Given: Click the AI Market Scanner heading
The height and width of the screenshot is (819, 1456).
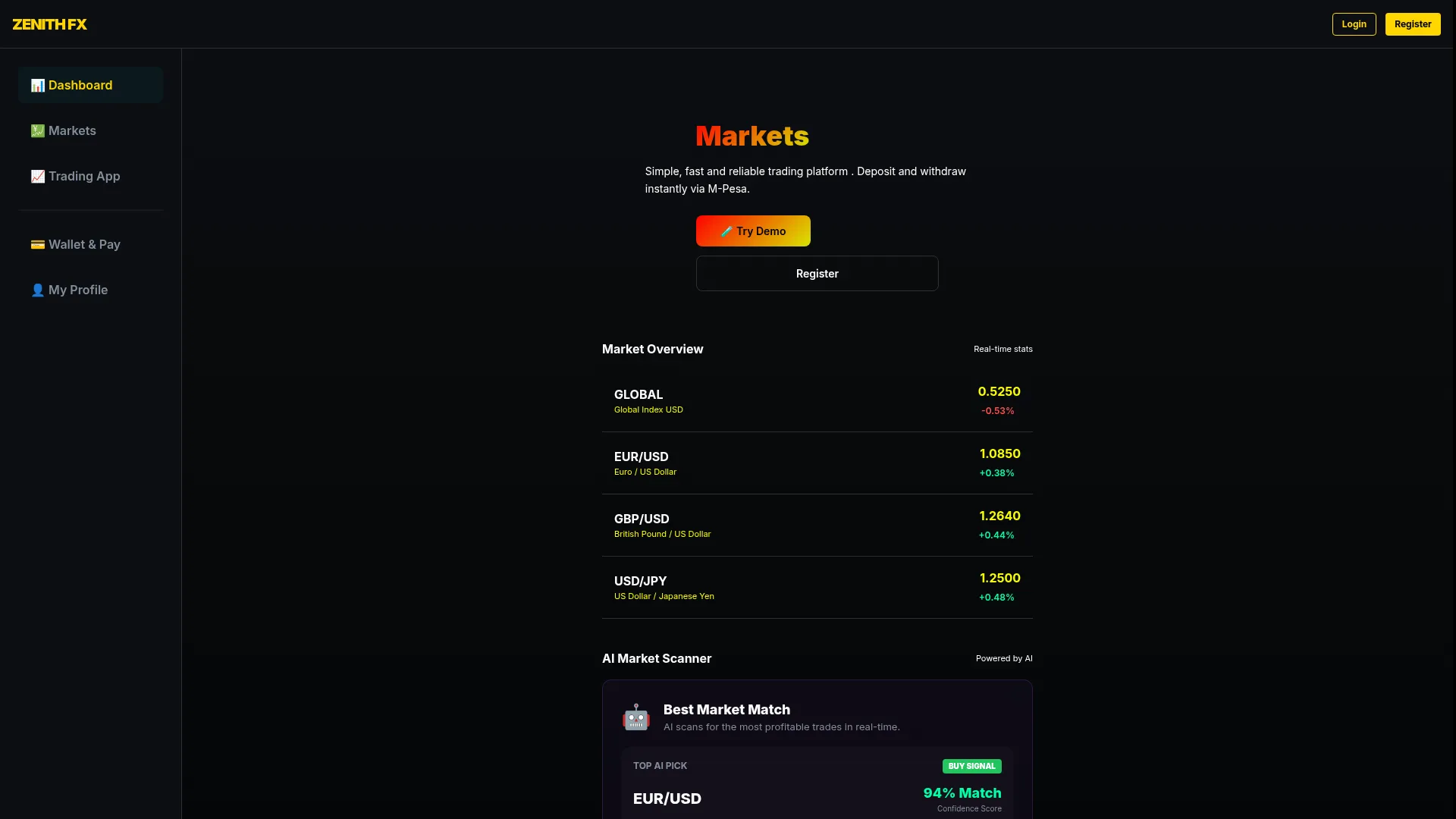Looking at the screenshot, I should tap(657, 659).
